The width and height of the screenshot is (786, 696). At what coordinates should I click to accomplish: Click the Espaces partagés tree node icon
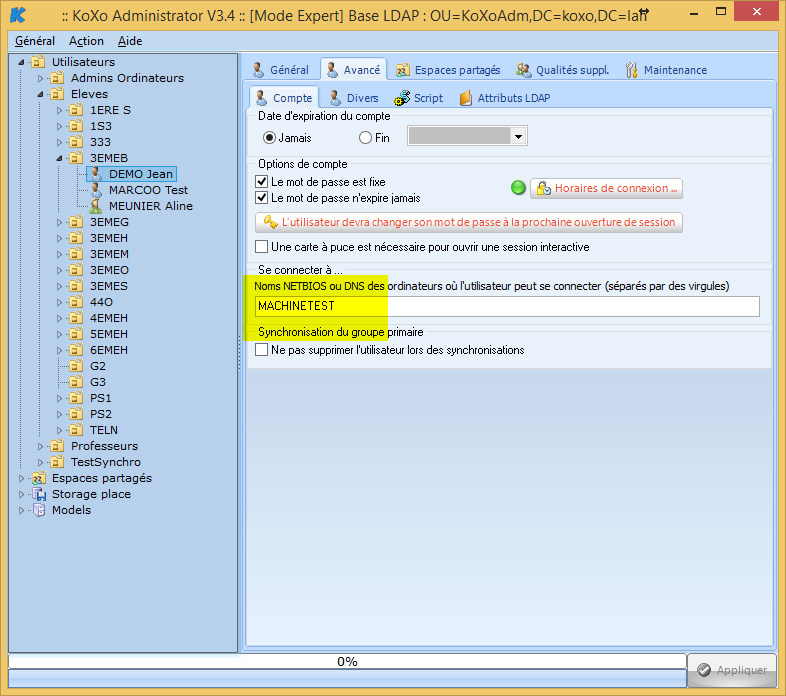coord(39,478)
